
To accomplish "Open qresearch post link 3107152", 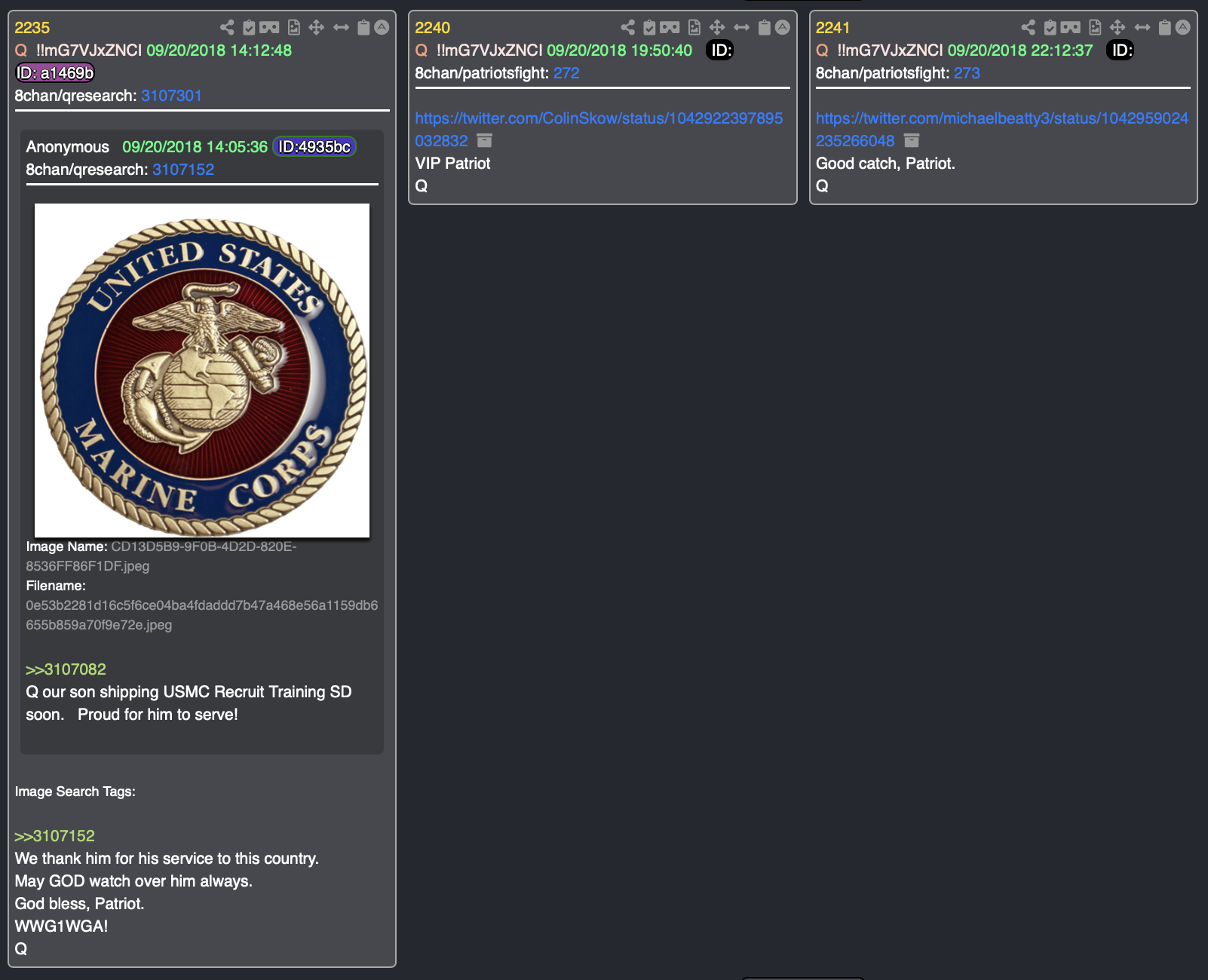I will point(183,170).
